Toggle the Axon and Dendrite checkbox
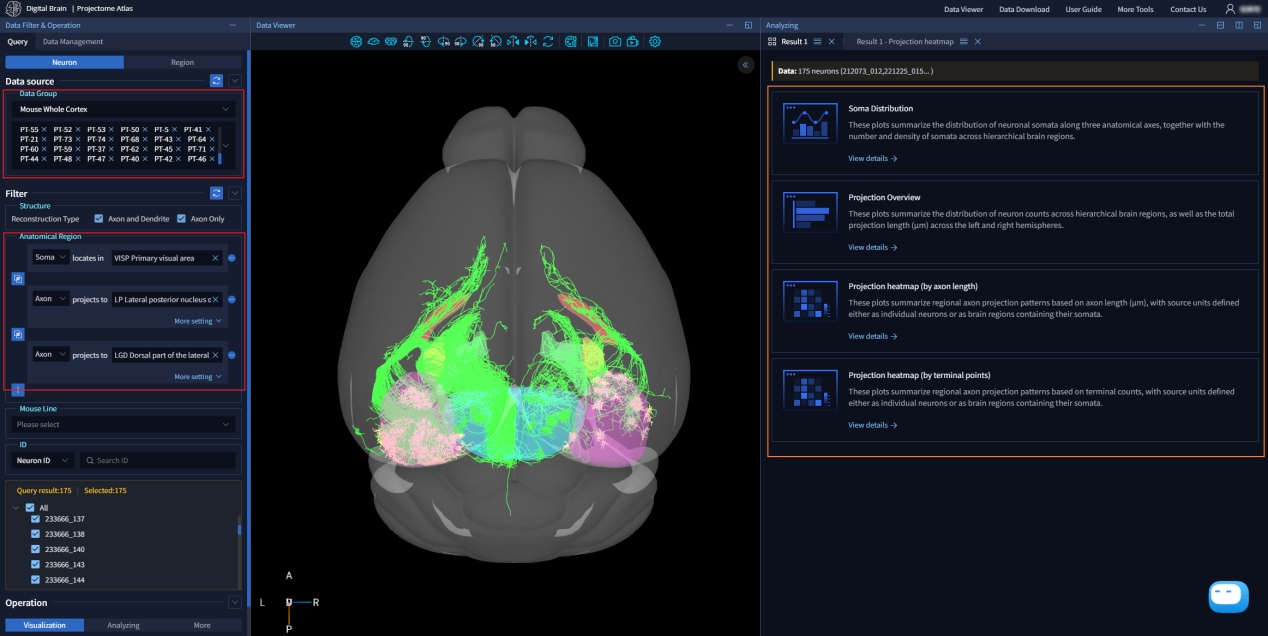This screenshot has width=1268, height=636. [x=98, y=218]
